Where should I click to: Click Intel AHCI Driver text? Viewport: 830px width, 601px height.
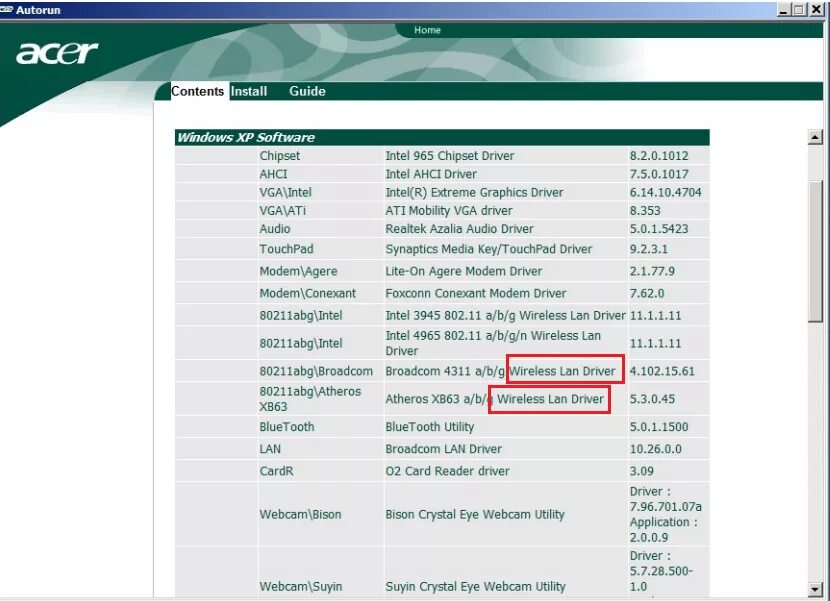point(431,174)
